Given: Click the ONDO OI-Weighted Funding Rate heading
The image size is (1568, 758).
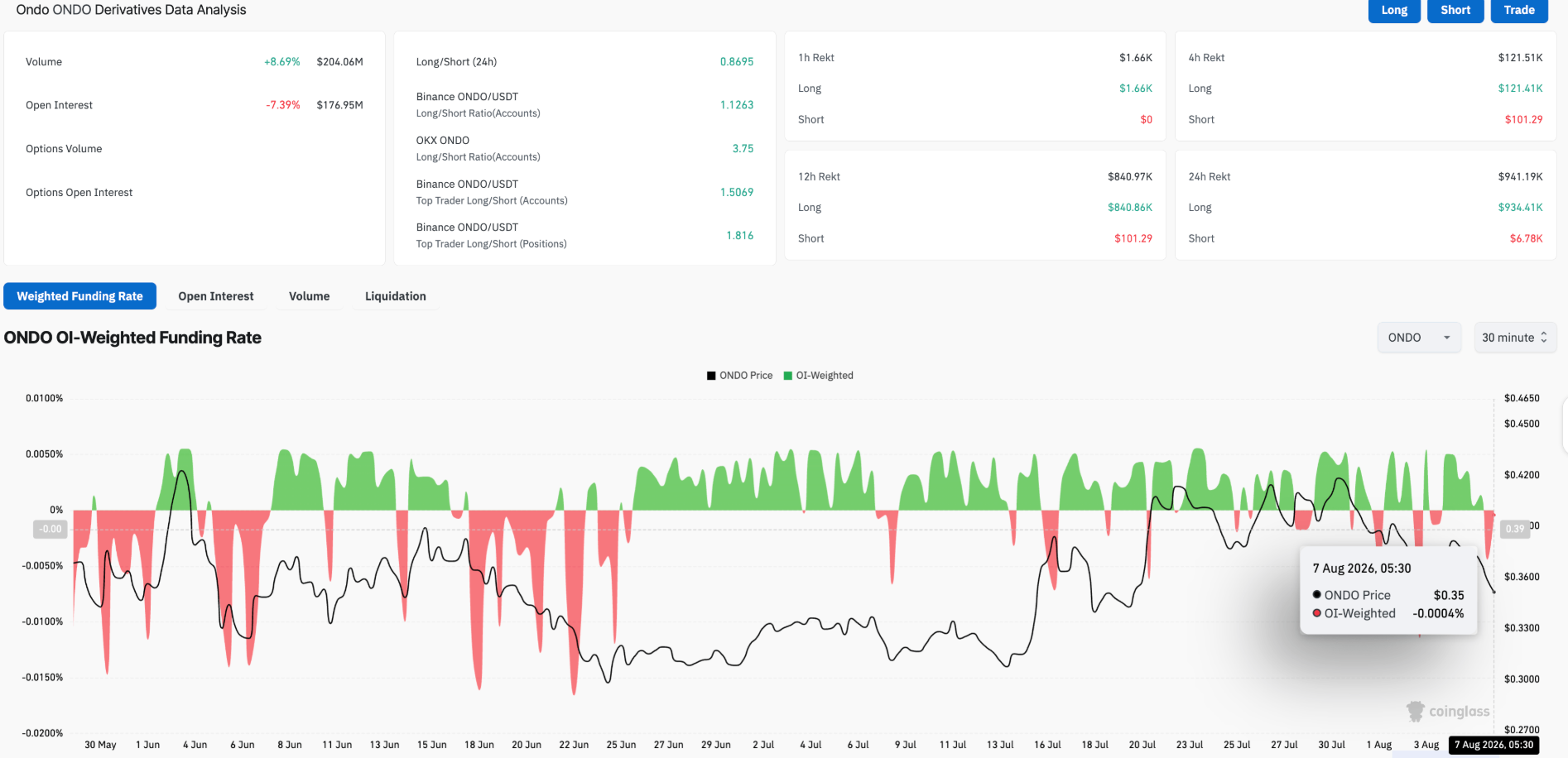Looking at the screenshot, I should [x=132, y=338].
